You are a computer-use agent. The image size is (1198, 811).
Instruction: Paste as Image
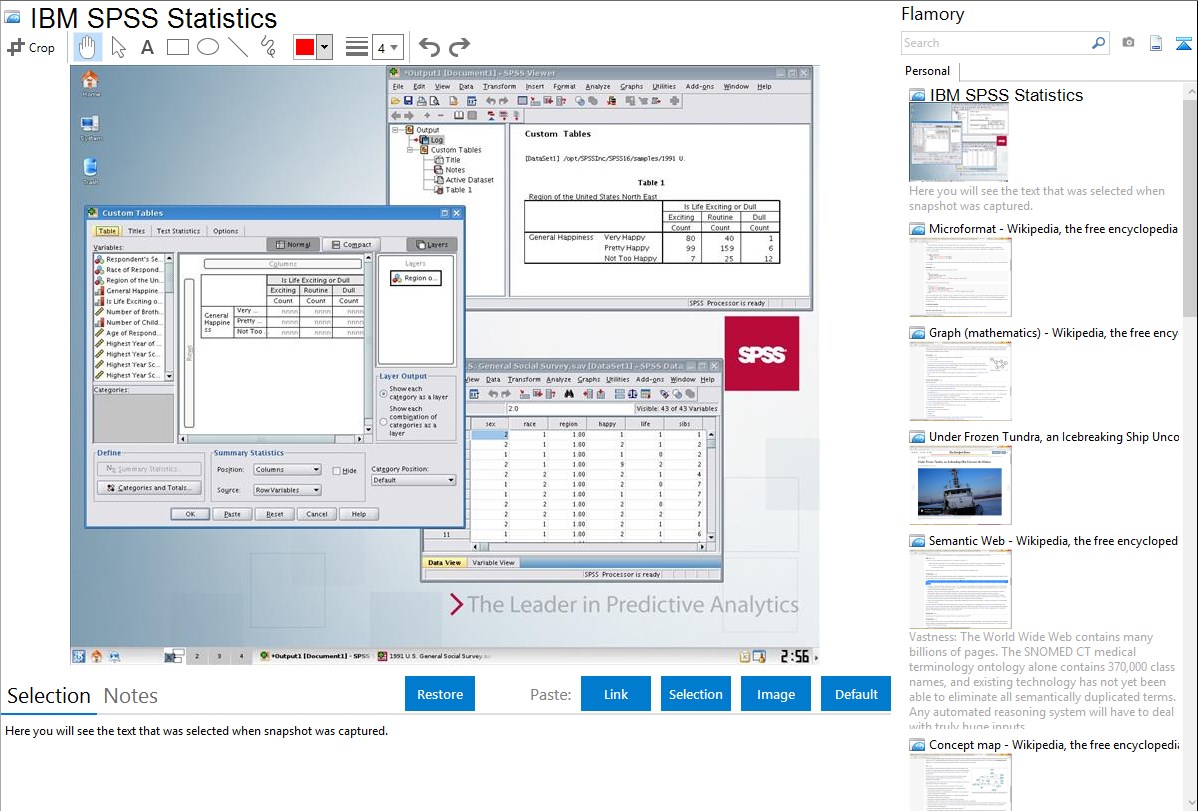pyautogui.click(x=775, y=694)
